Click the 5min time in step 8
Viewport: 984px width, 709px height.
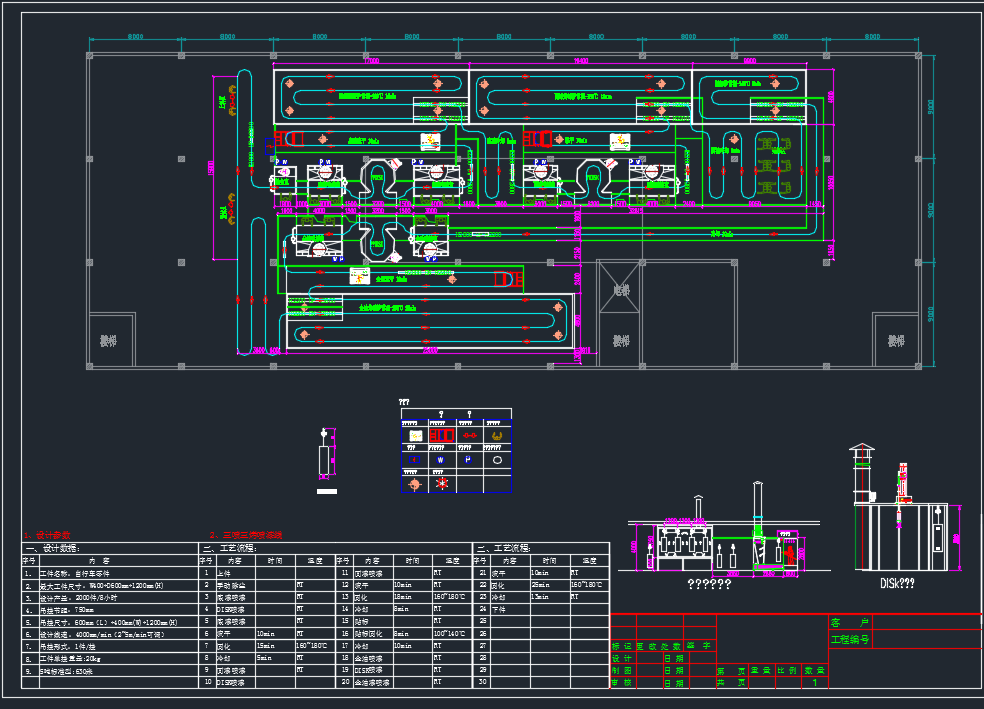[265, 658]
